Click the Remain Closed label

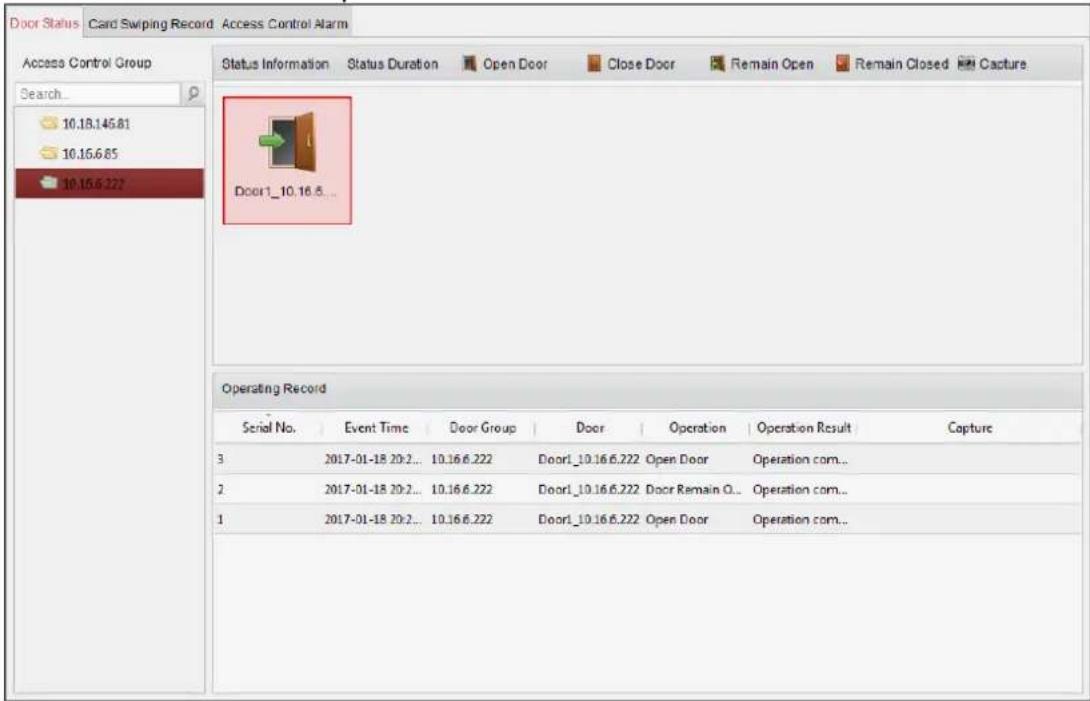click(902, 64)
